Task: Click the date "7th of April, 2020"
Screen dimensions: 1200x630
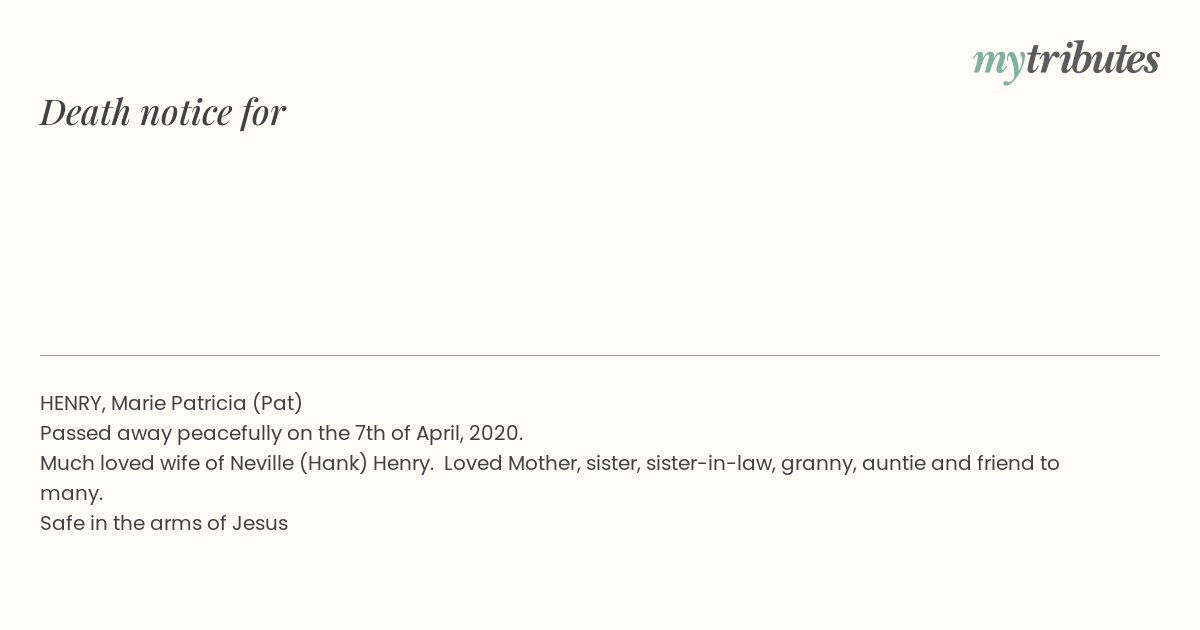Action: pyautogui.click(x=439, y=434)
